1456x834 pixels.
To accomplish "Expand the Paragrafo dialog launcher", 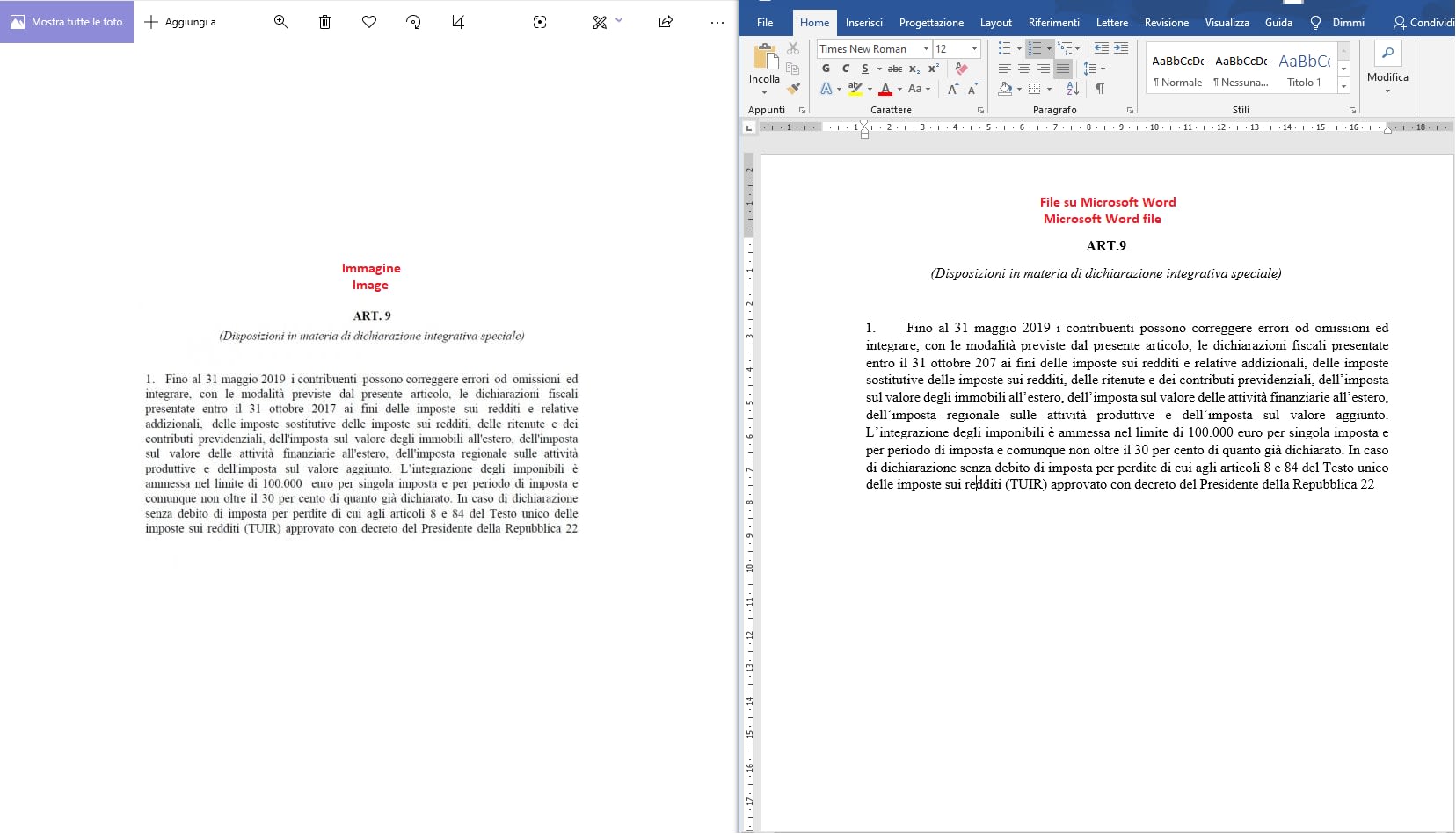I will click(x=1130, y=111).
